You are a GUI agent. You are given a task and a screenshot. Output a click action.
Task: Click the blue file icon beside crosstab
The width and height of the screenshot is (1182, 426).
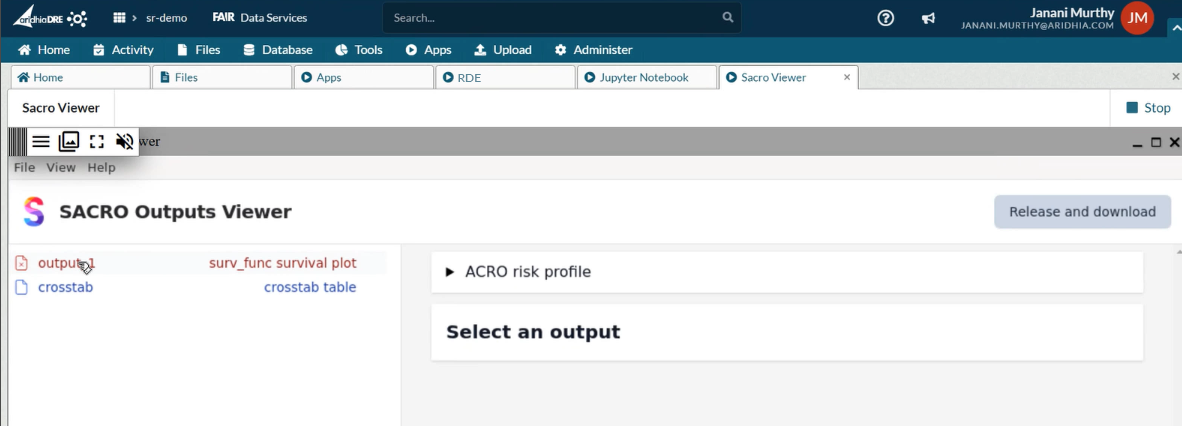pos(21,287)
